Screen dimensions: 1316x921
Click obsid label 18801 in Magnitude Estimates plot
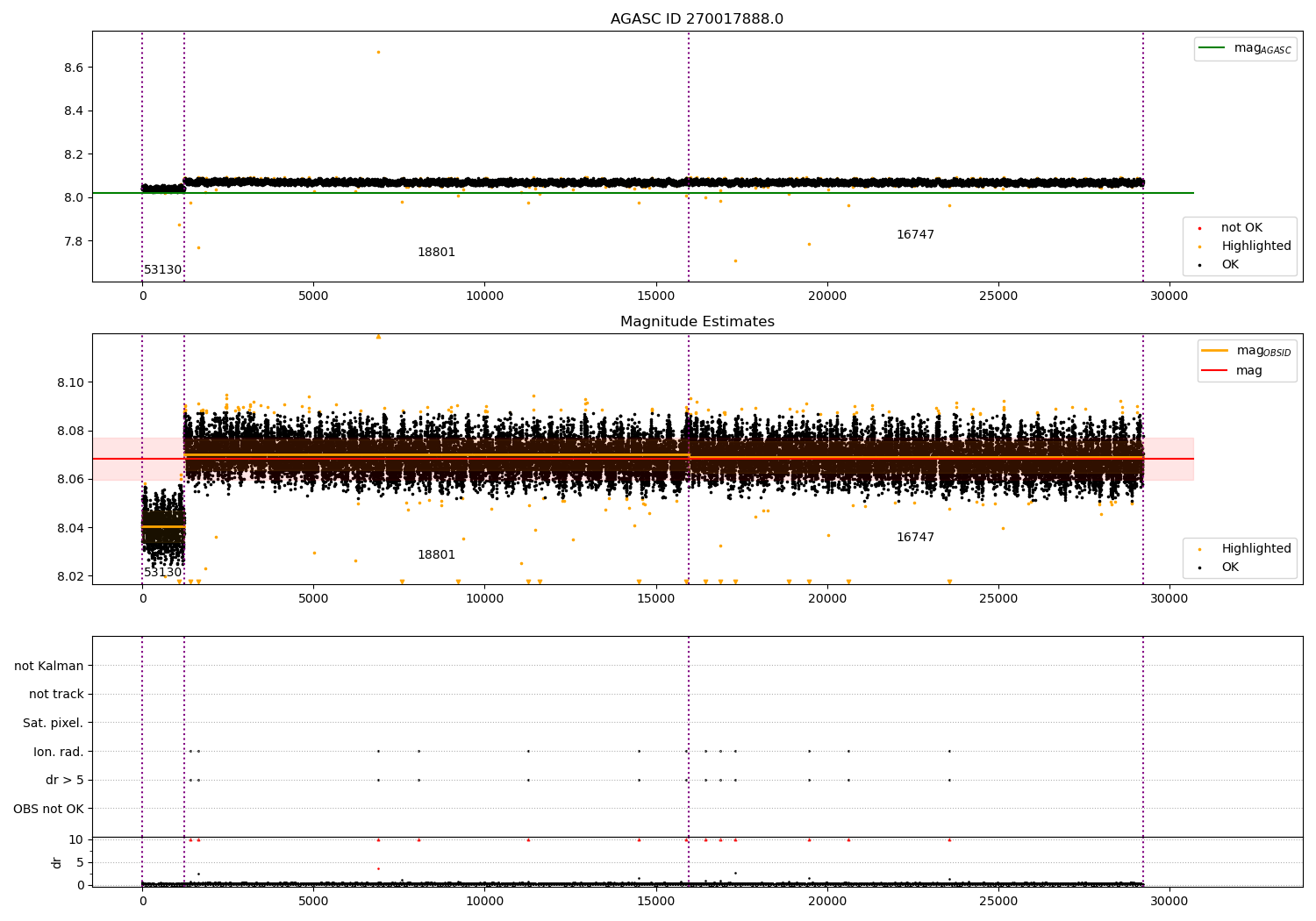click(436, 555)
